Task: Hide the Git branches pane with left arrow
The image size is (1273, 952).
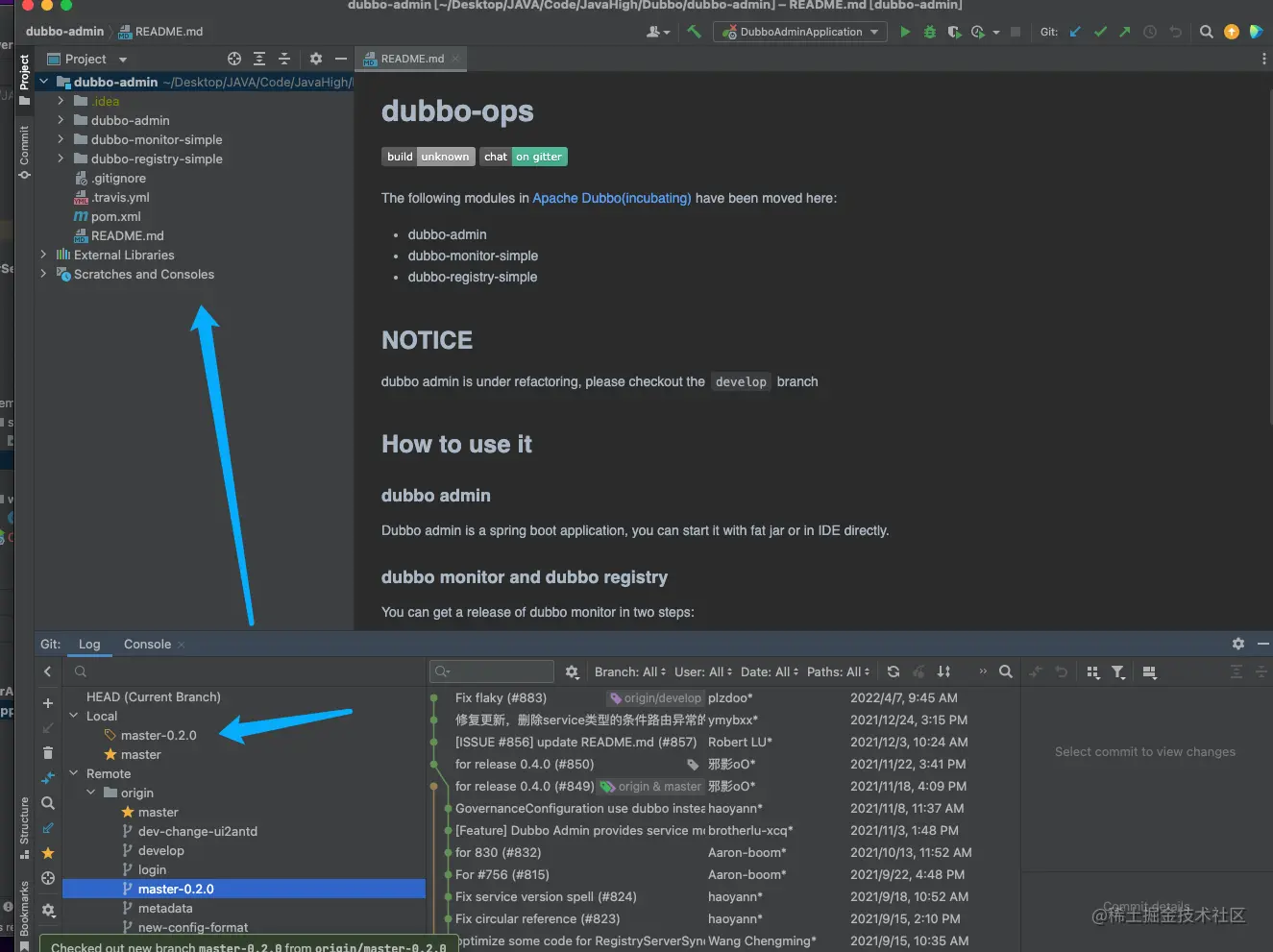Action: pyautogui.click(x=48, y=671)
